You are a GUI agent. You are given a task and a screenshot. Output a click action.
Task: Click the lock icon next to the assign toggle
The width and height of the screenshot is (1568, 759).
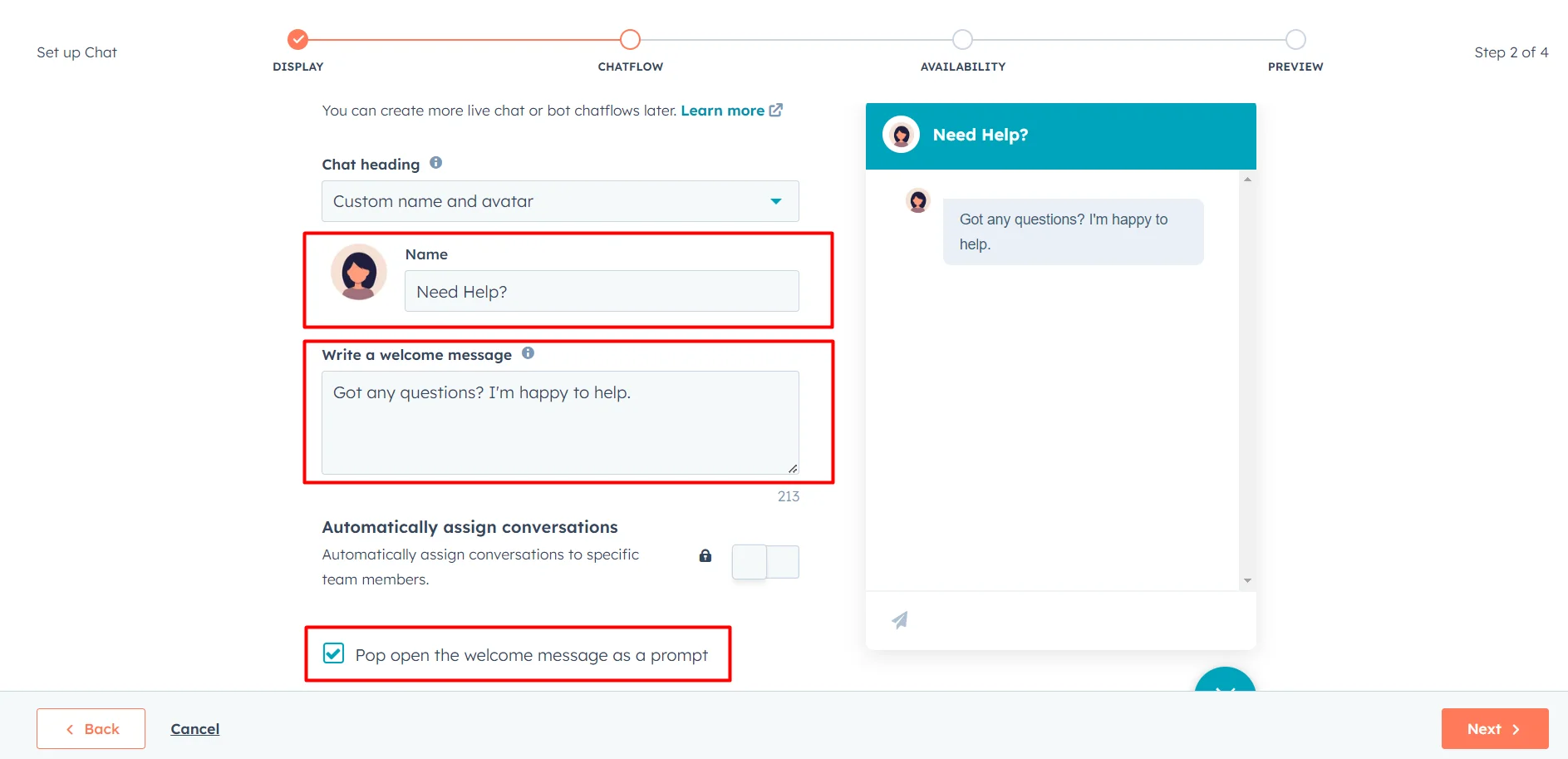click(x=705, y=555)
